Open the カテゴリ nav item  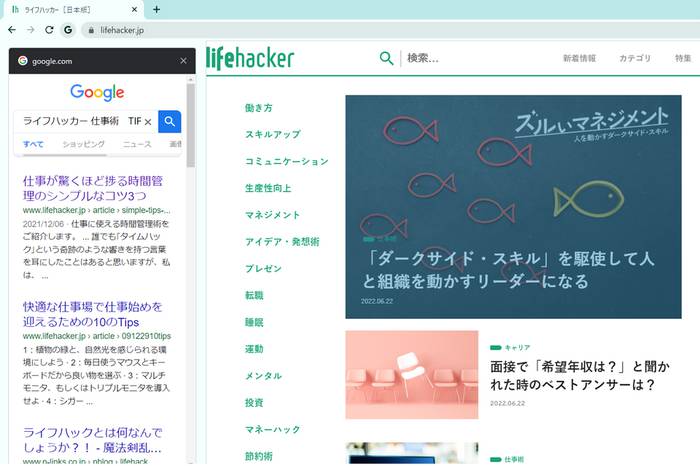(x=635, y=58)
